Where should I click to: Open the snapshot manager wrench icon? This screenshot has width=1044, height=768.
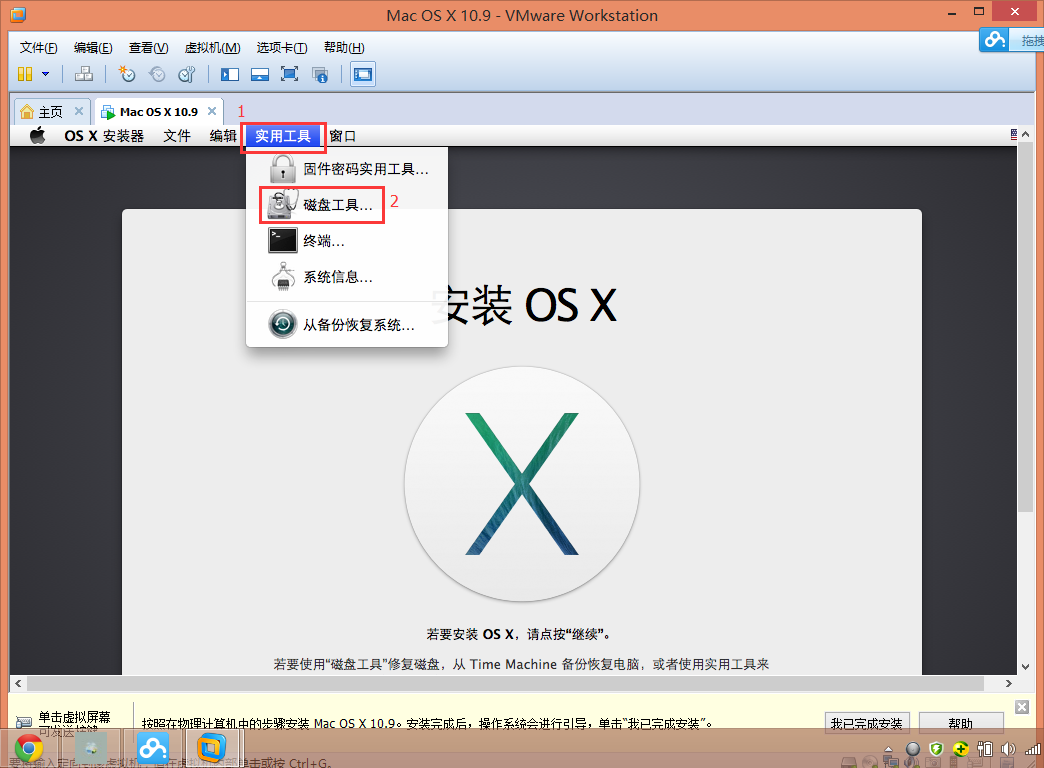click(x=187, y=74)
